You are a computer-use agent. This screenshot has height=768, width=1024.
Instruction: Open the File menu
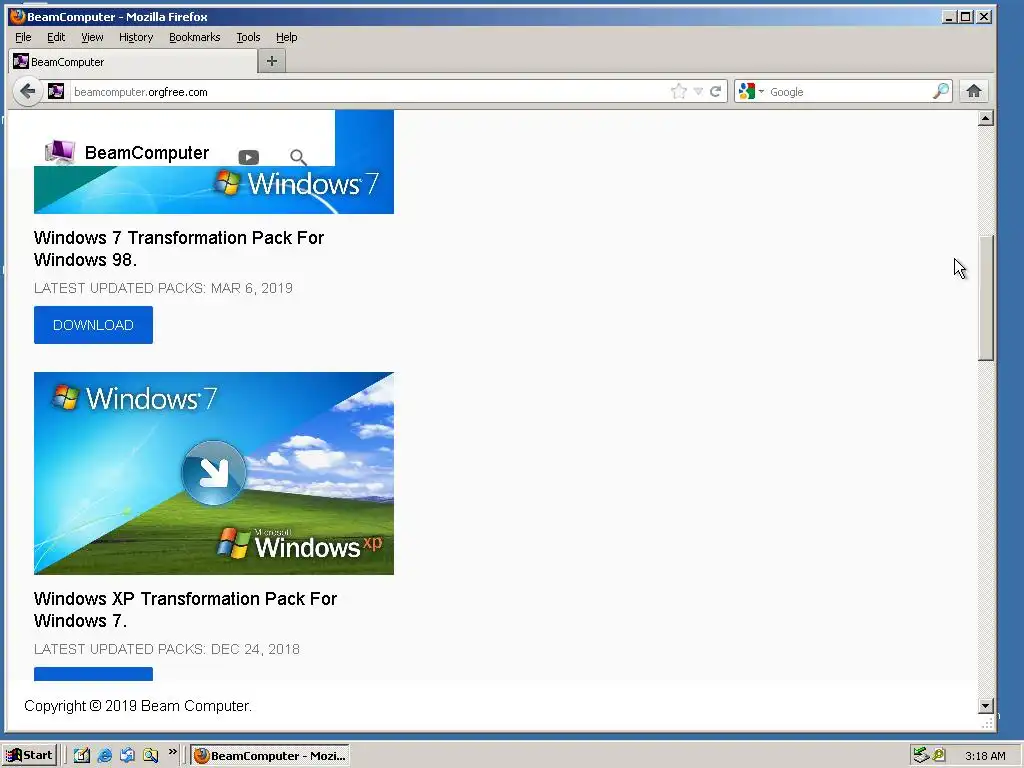23,37
